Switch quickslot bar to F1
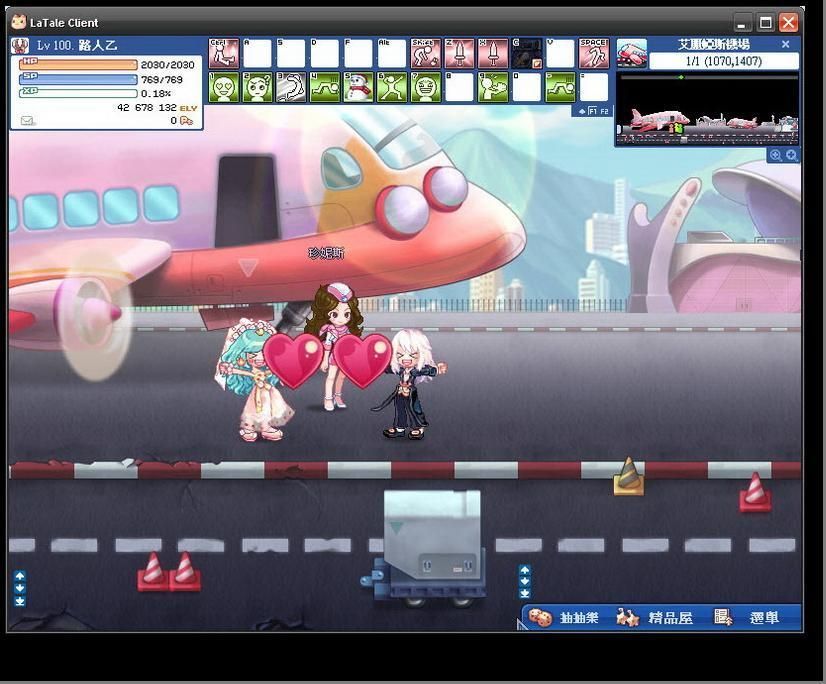Screen dimensions: 826x684 click(x=593, y=111)
